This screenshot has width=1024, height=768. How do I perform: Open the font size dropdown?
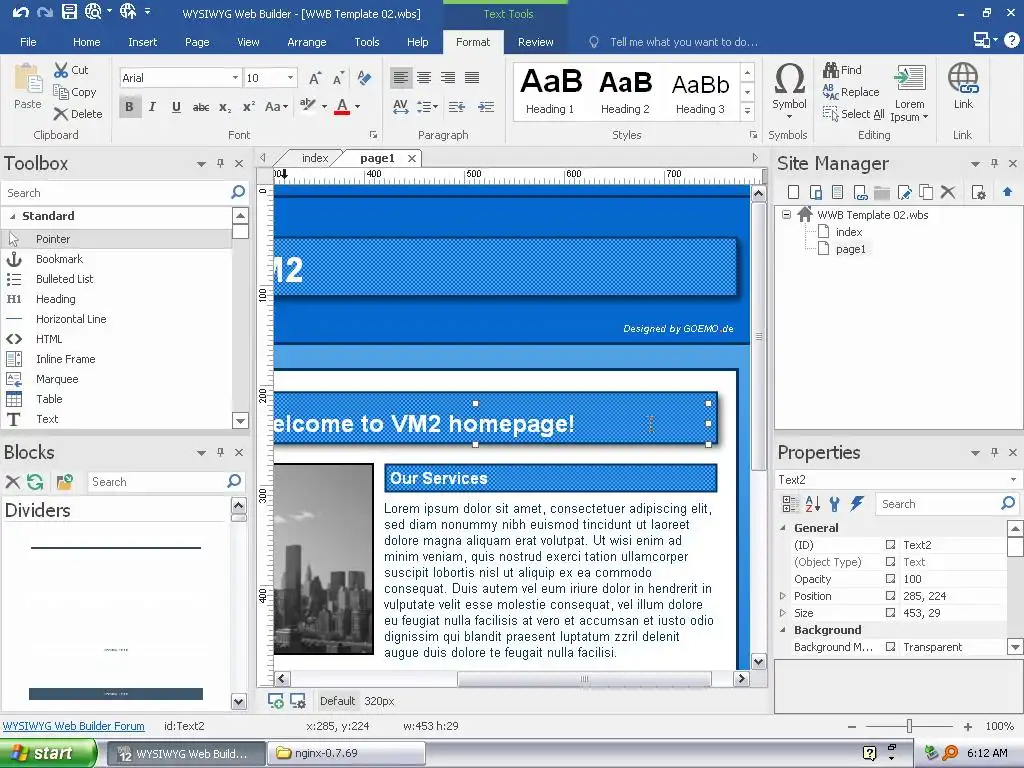click(x=291, y=78)
